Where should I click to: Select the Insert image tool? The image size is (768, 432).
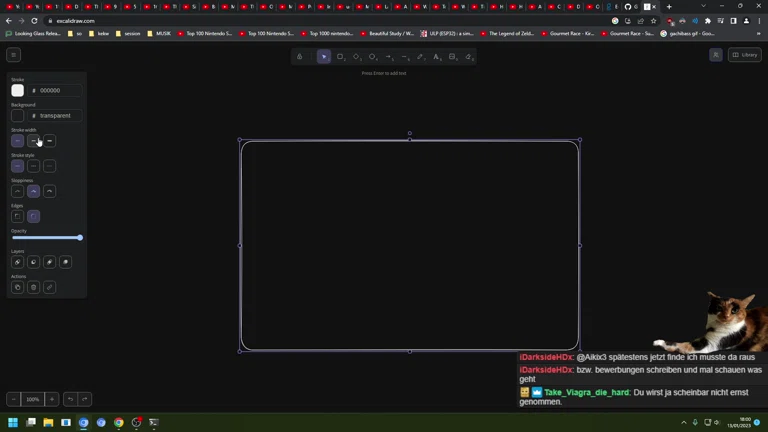point(453,57)
